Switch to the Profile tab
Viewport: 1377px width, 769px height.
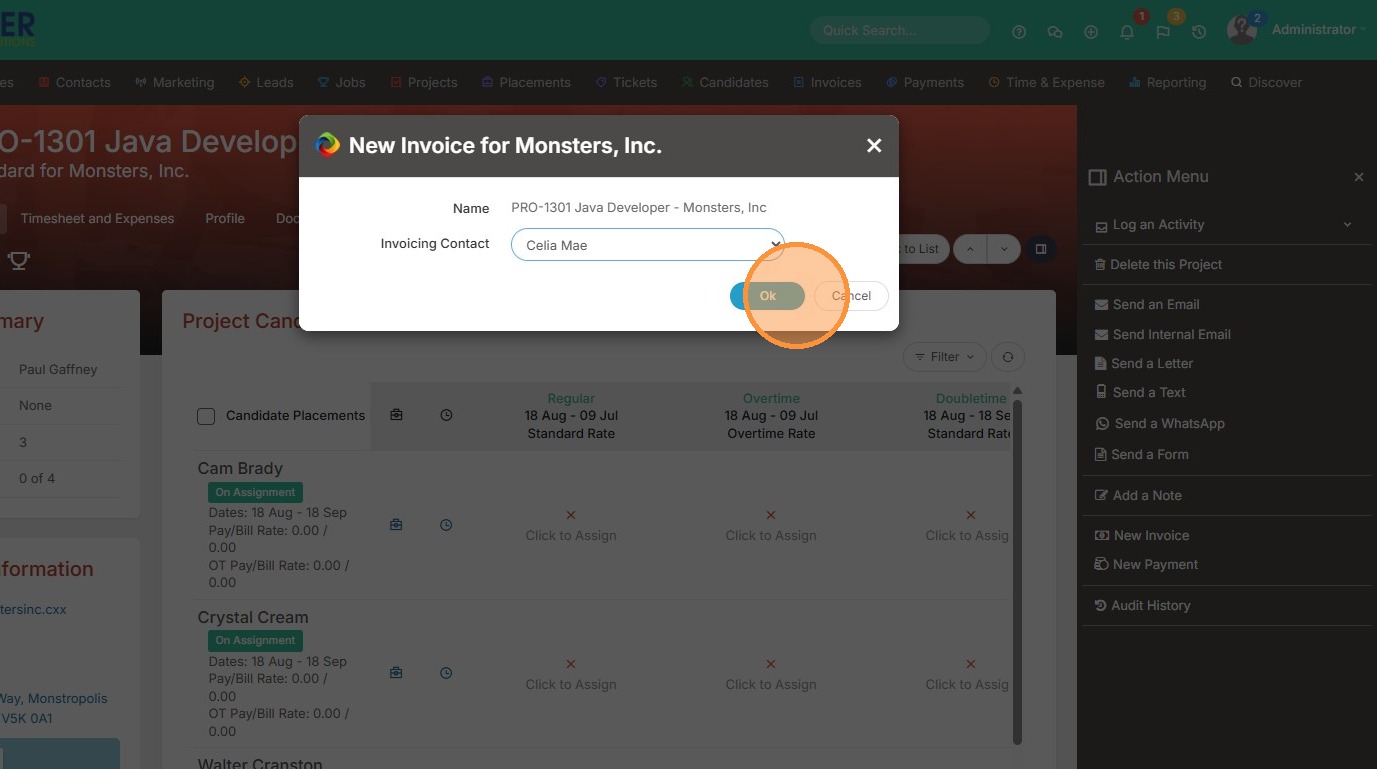coord(225,219)
